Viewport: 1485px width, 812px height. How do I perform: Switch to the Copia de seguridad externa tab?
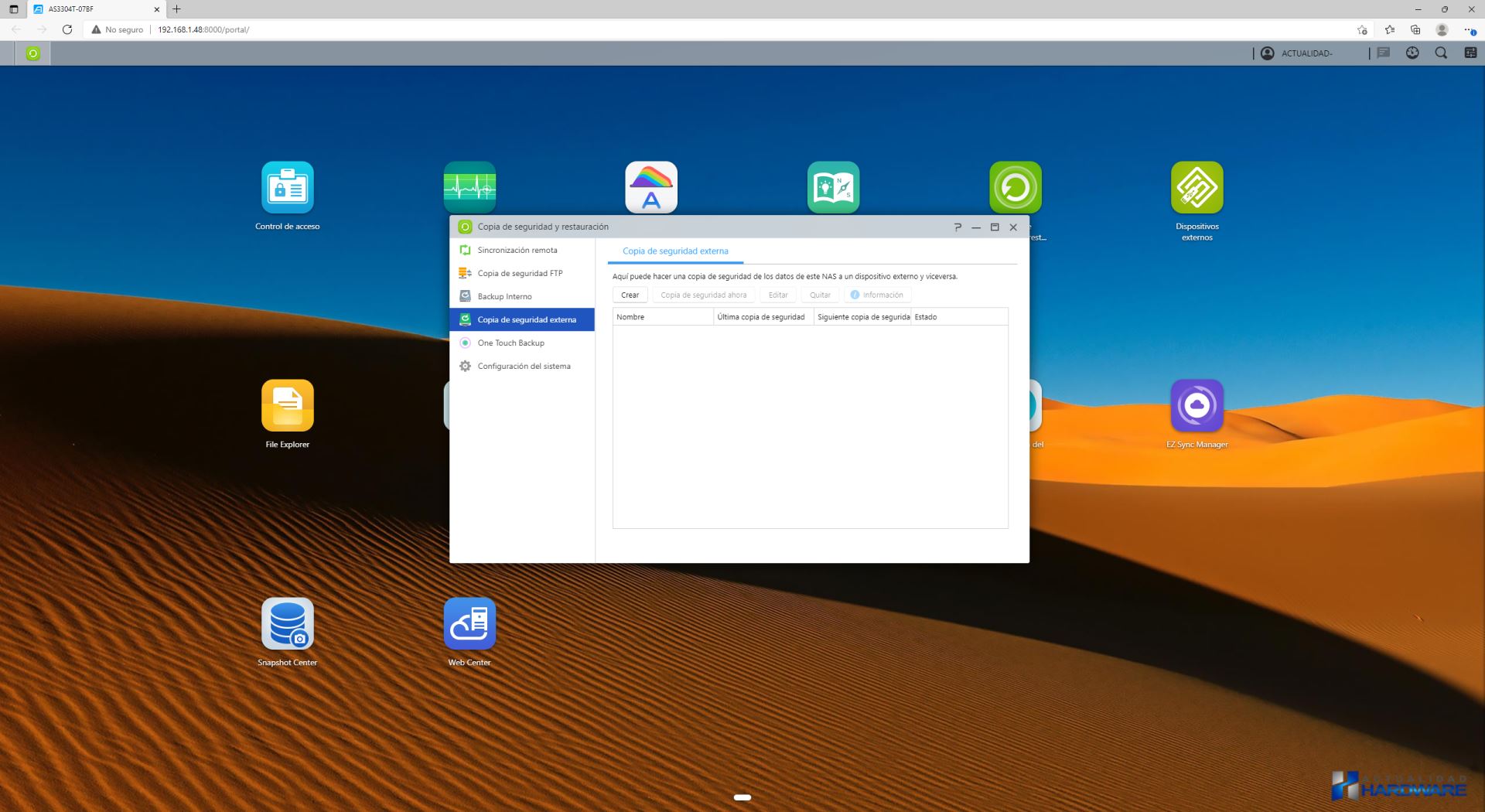point(675,251)
